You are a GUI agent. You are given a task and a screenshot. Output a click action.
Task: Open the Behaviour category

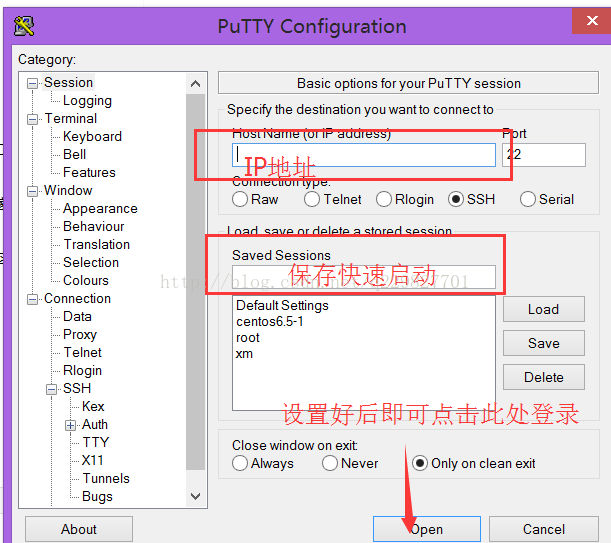(x=94, y=226)
